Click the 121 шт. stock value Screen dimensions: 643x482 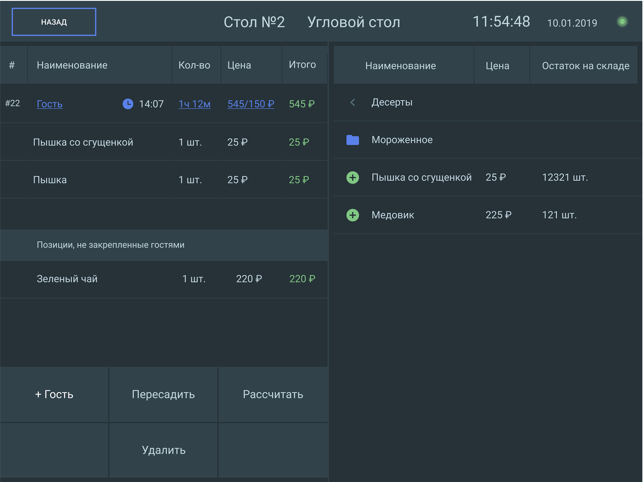point(559,215)
